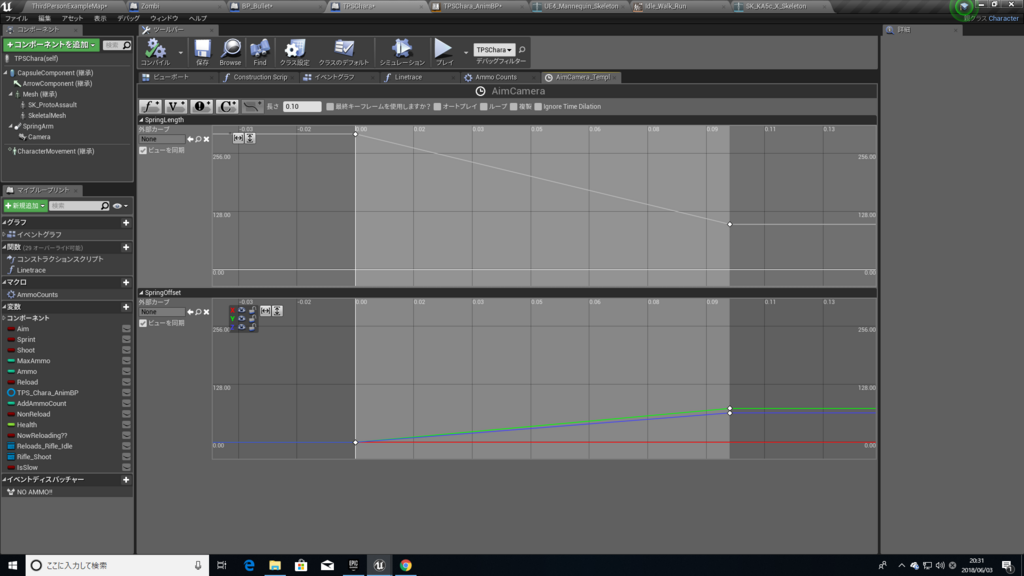Save the blueprint with 保存 icon
1024x576 pixels.
(202, 52)
